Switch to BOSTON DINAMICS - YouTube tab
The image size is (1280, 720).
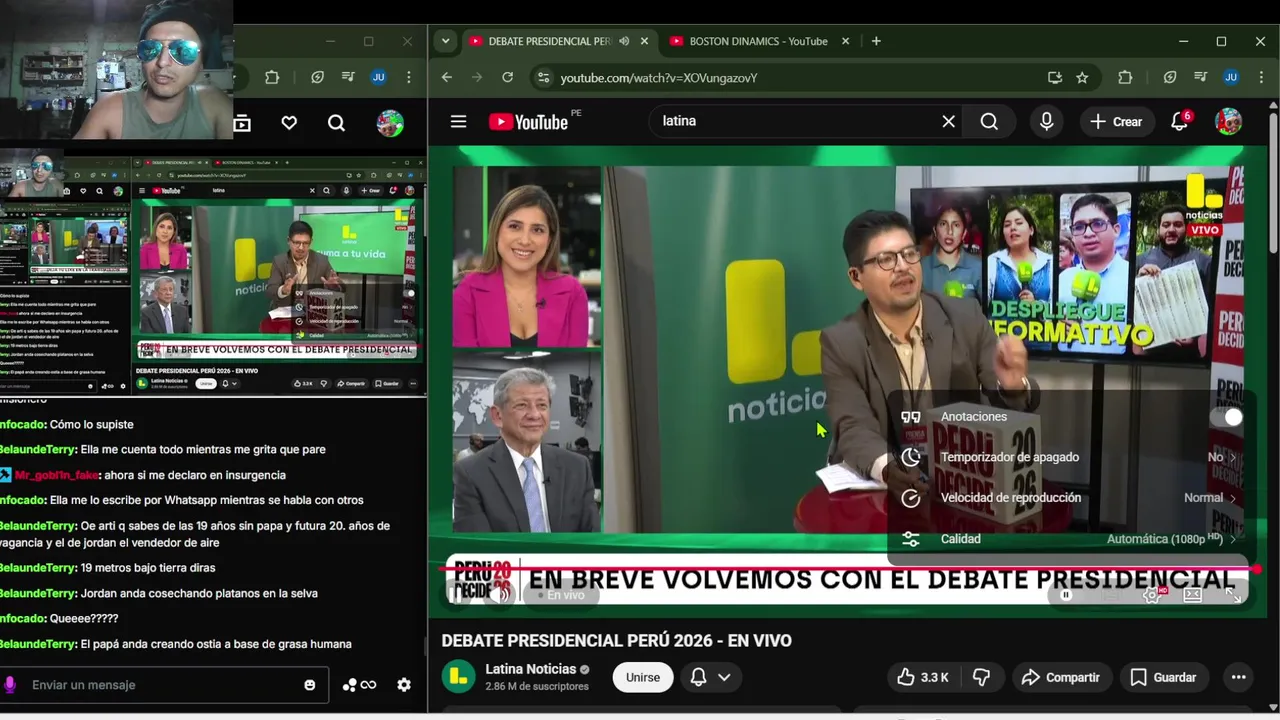[758, 41]
